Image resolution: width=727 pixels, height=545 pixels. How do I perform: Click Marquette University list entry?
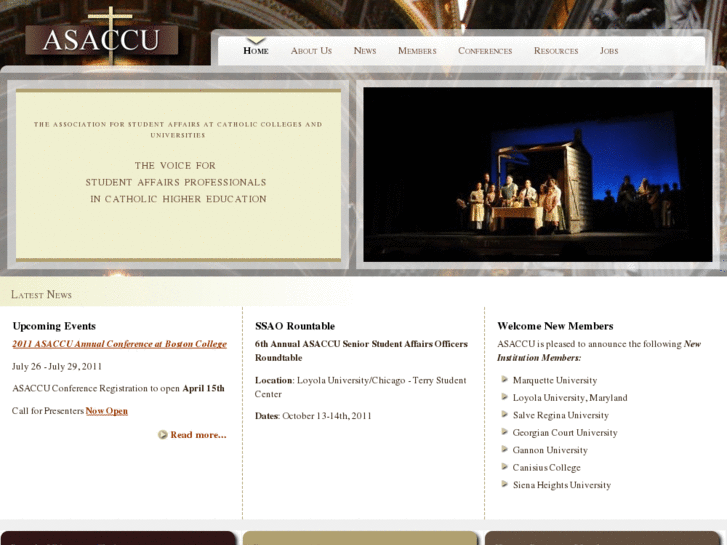click(555, 380)
